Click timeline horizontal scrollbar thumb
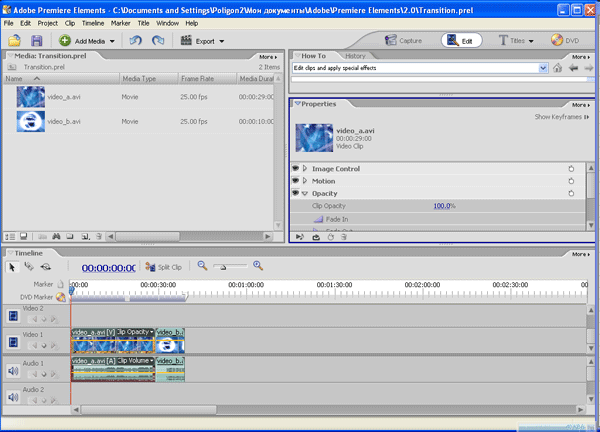 148,410
